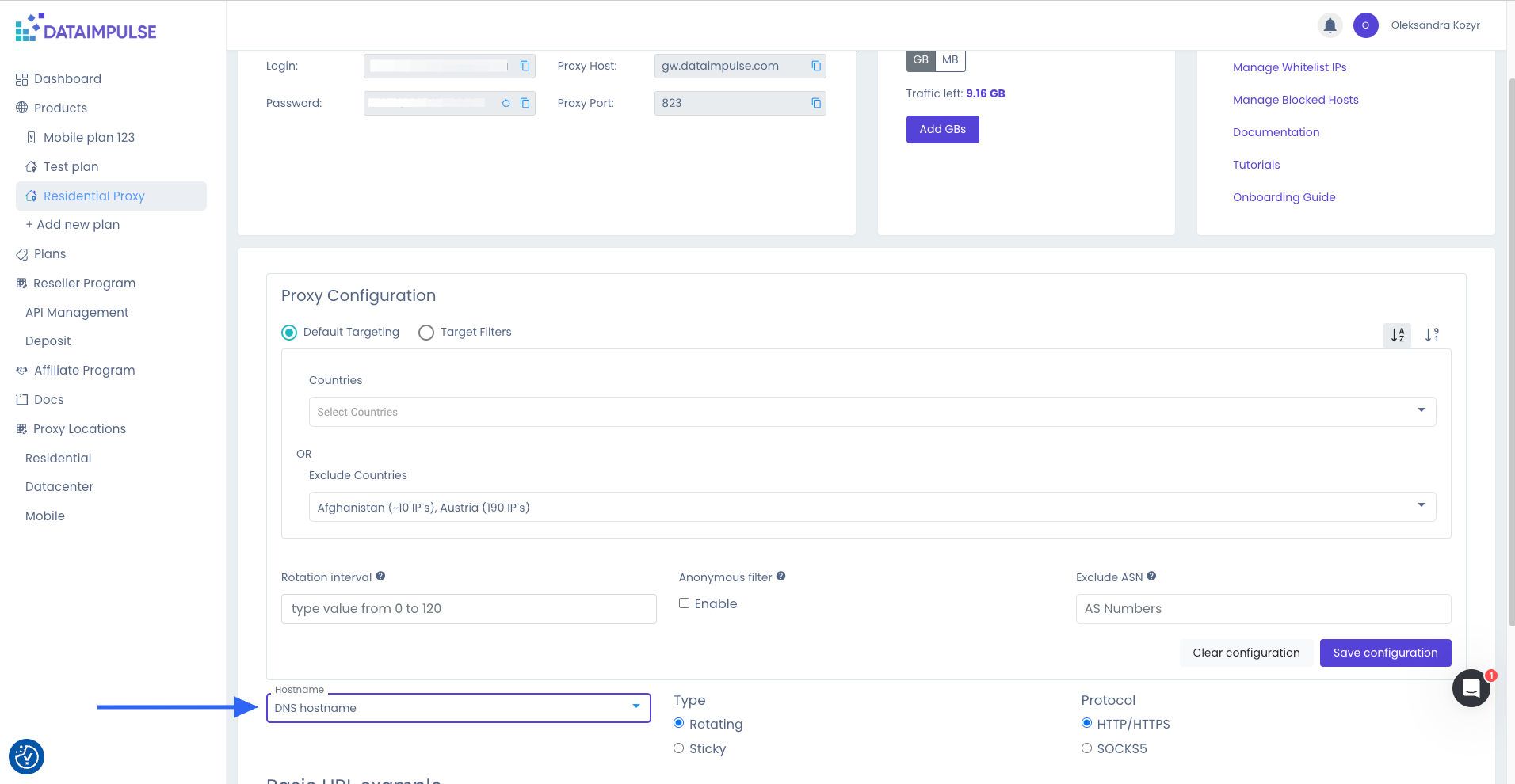The width and height of the screenshot is (1515, 784).
Task: Copy the Login value with copy icon
Action: pyautogui.click(x=525, y=66)
